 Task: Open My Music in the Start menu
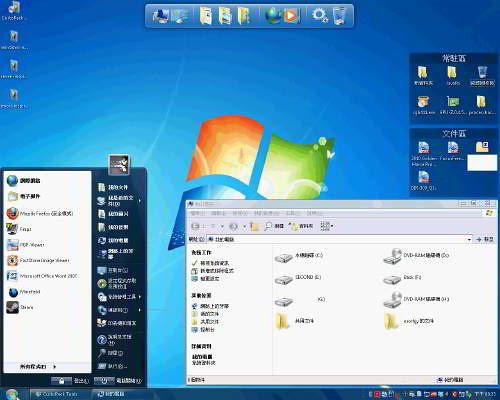point(113,227)
